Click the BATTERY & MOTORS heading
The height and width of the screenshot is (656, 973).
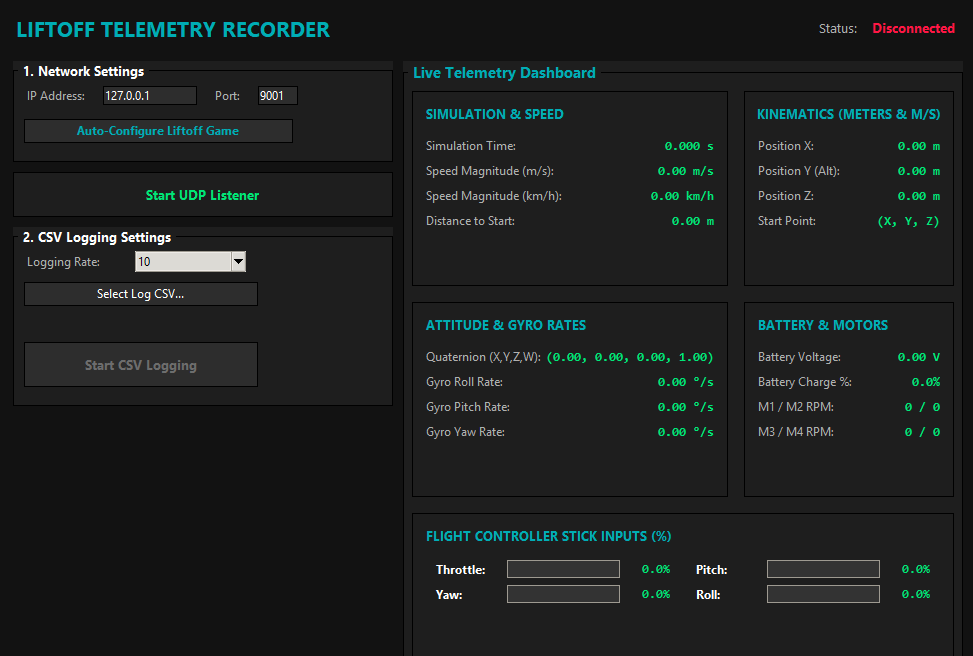(823, 325)
